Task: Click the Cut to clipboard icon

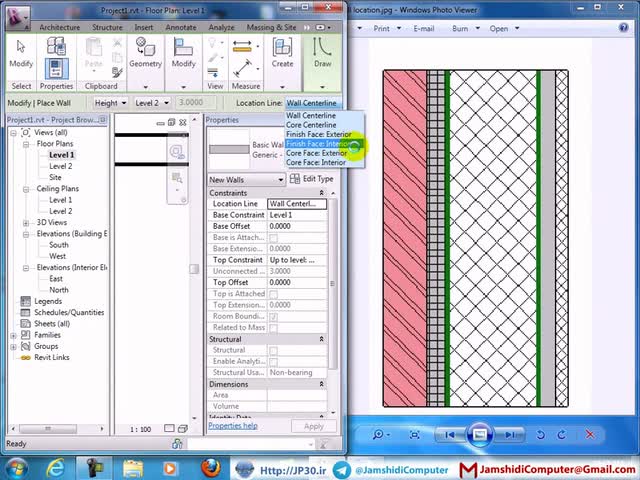Action: pyautogui.click(x=117, y=42)
